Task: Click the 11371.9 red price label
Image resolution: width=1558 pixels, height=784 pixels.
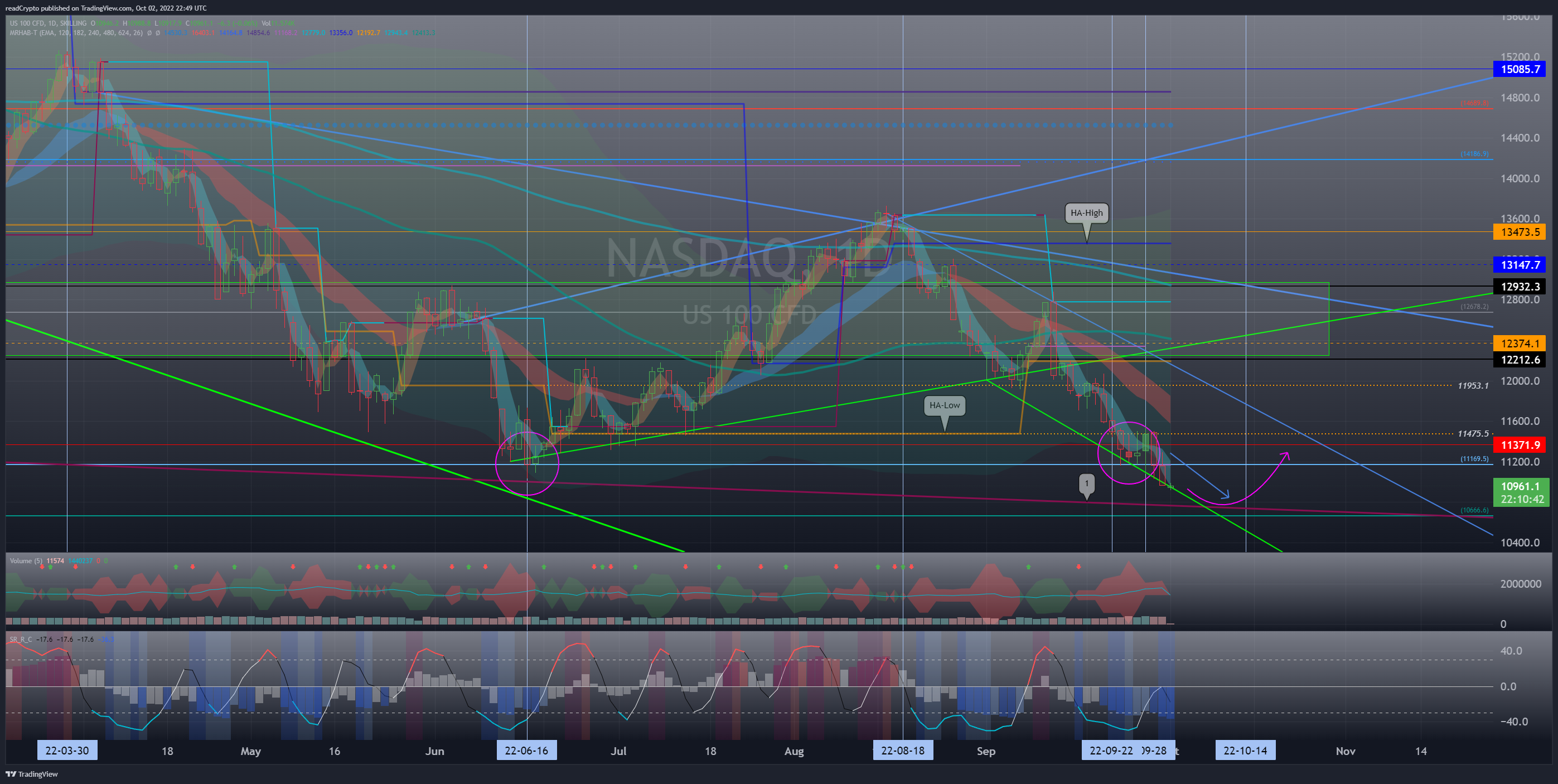Action: (x=1520, y=444)
